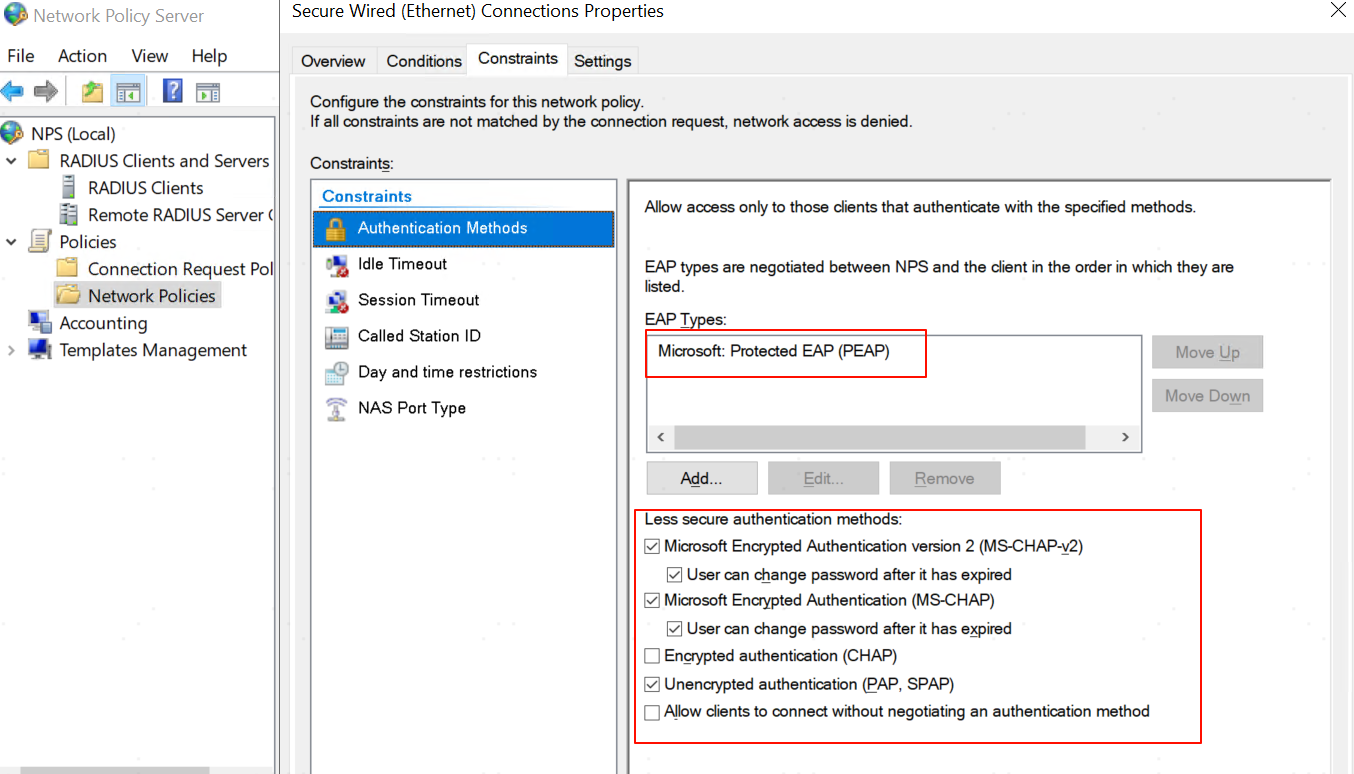
Task: Select the RADIUS Clients tree item
Action: click(x=145, y=187)
